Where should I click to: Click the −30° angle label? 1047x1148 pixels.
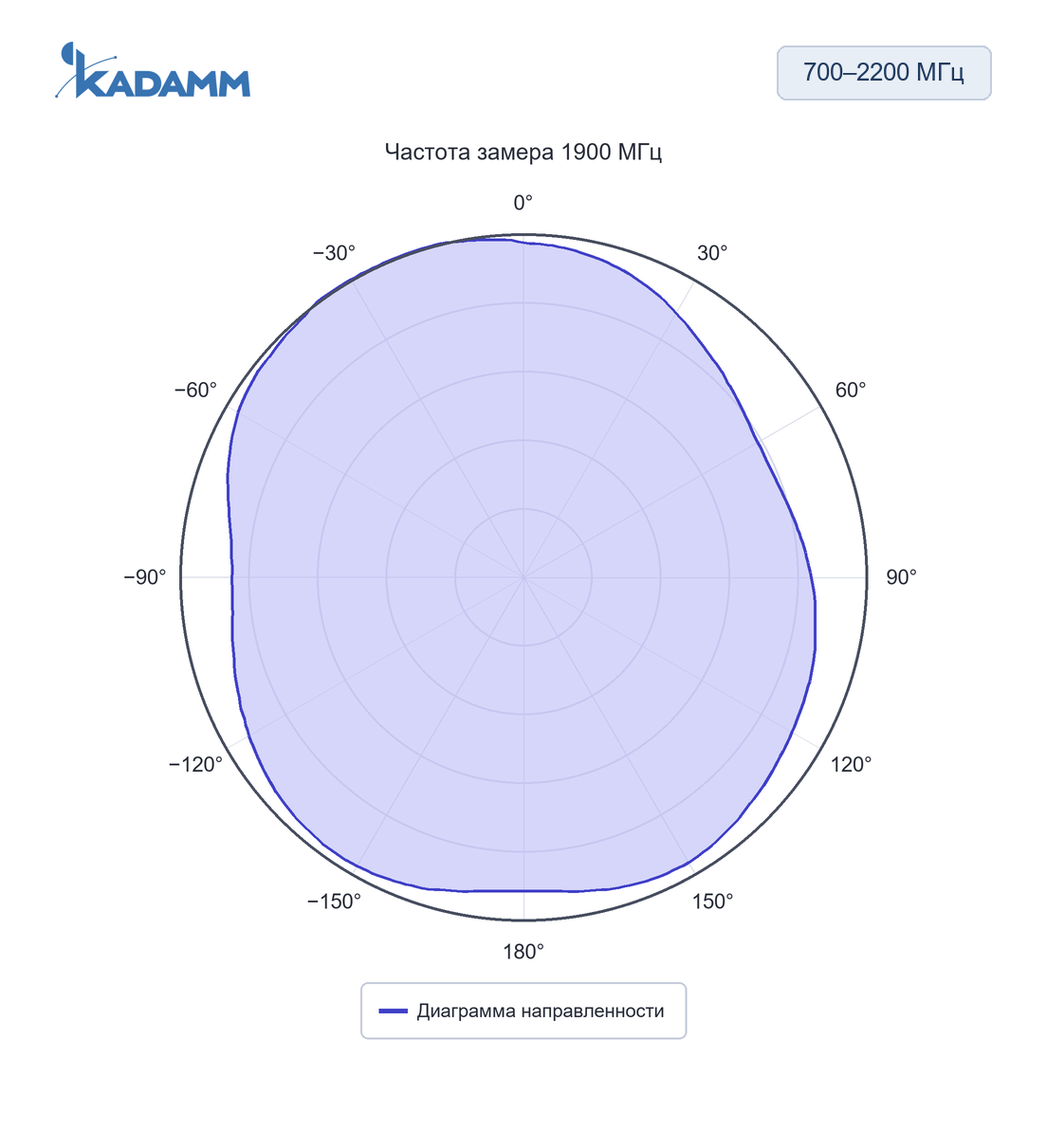pyautogui.click(x=334, y=253)
